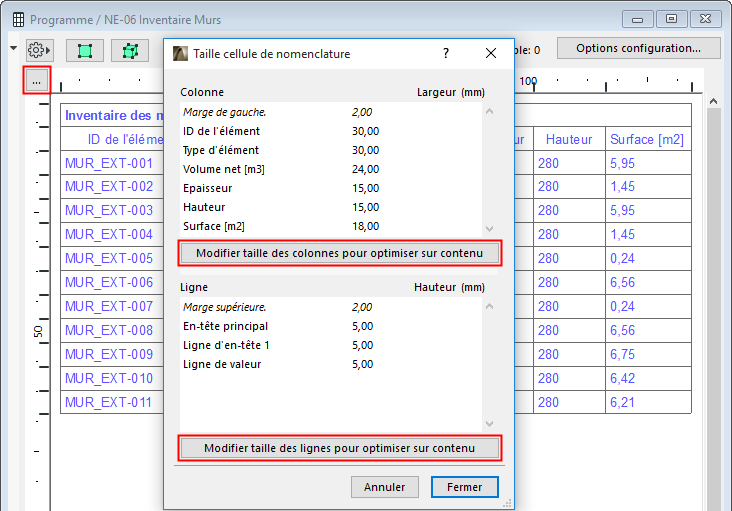Minimize the Programme window

click(637, 19)
